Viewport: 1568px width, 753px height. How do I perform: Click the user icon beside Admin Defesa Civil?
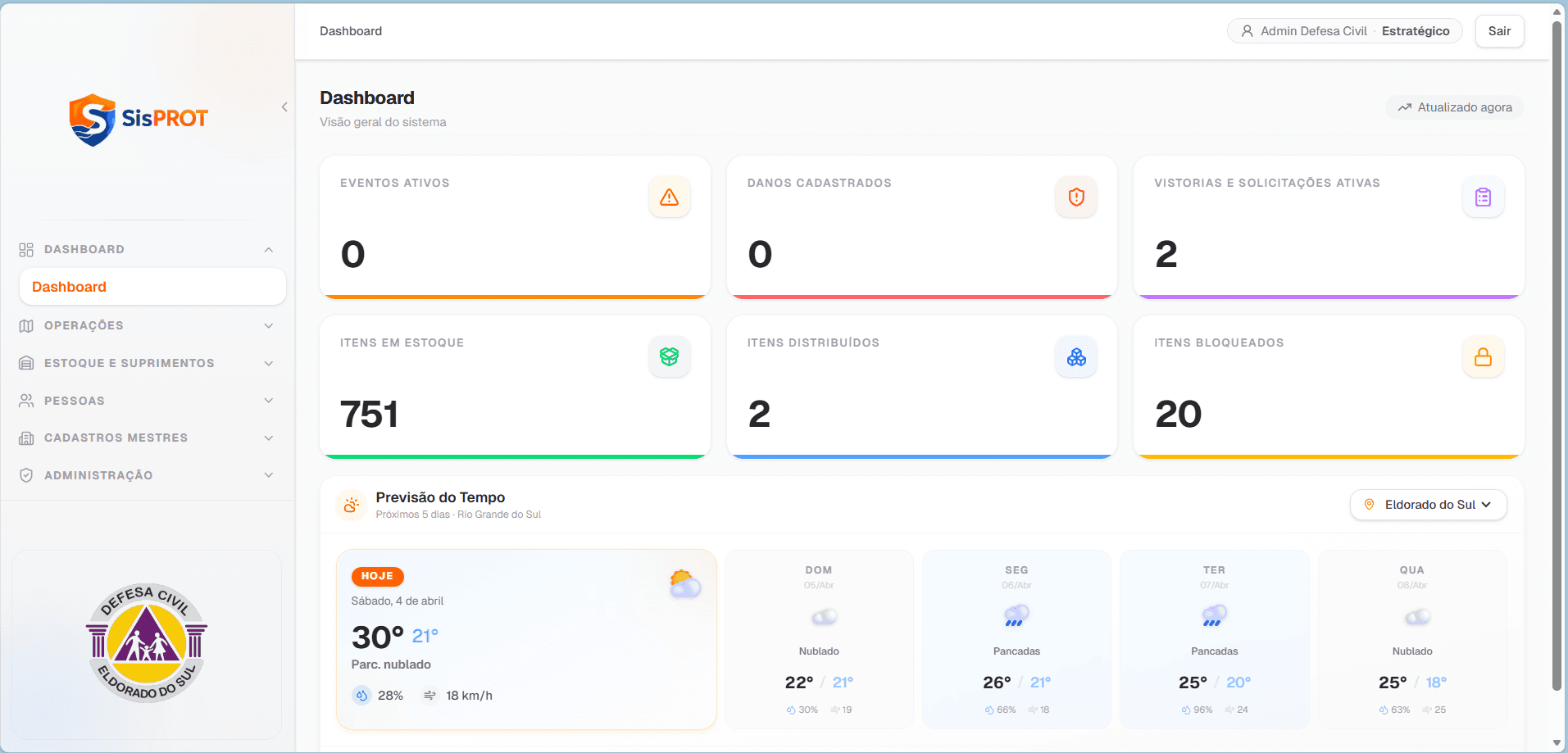[1248, 31]
